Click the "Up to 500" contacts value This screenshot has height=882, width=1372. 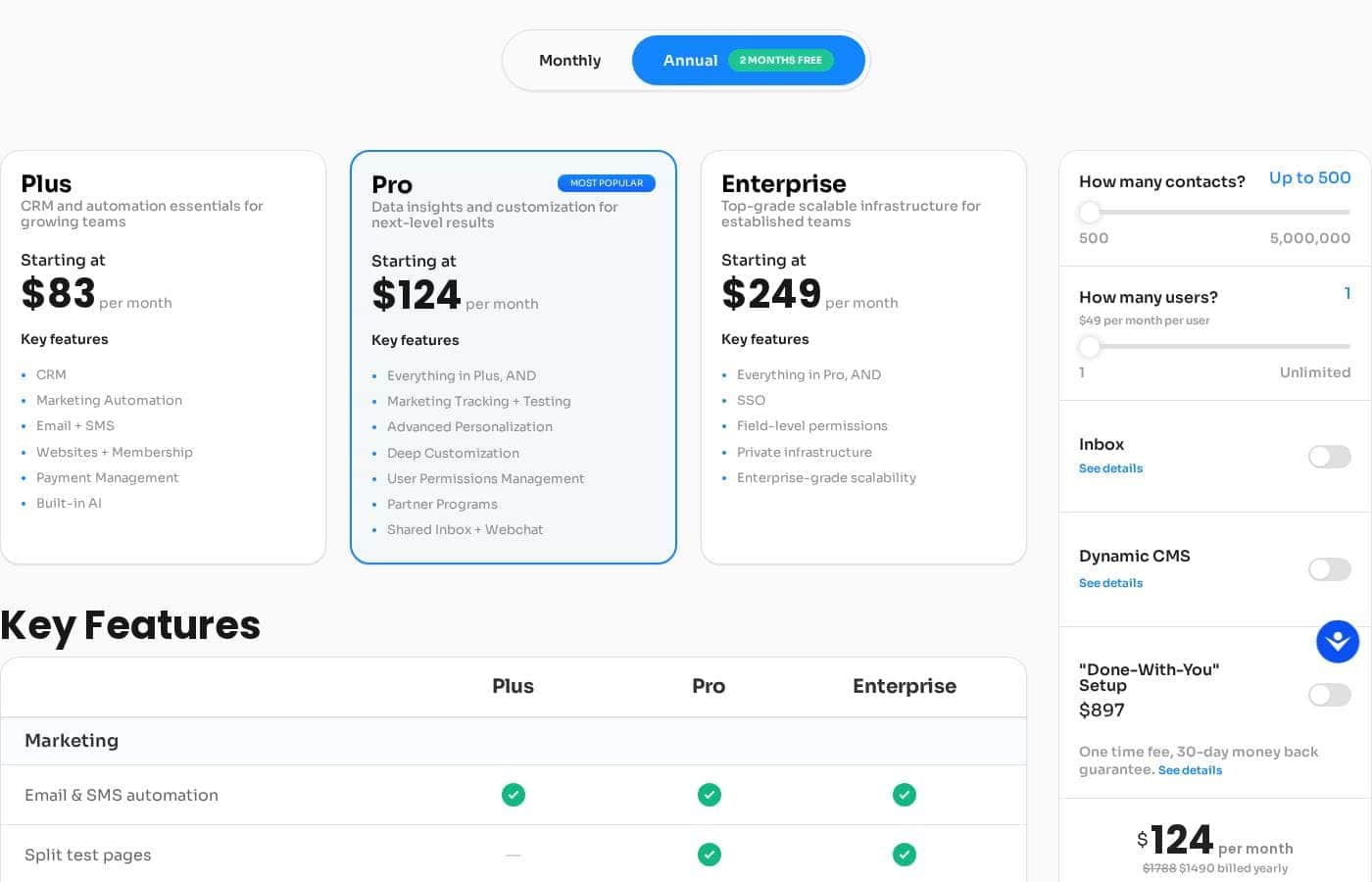[1309, 178]
